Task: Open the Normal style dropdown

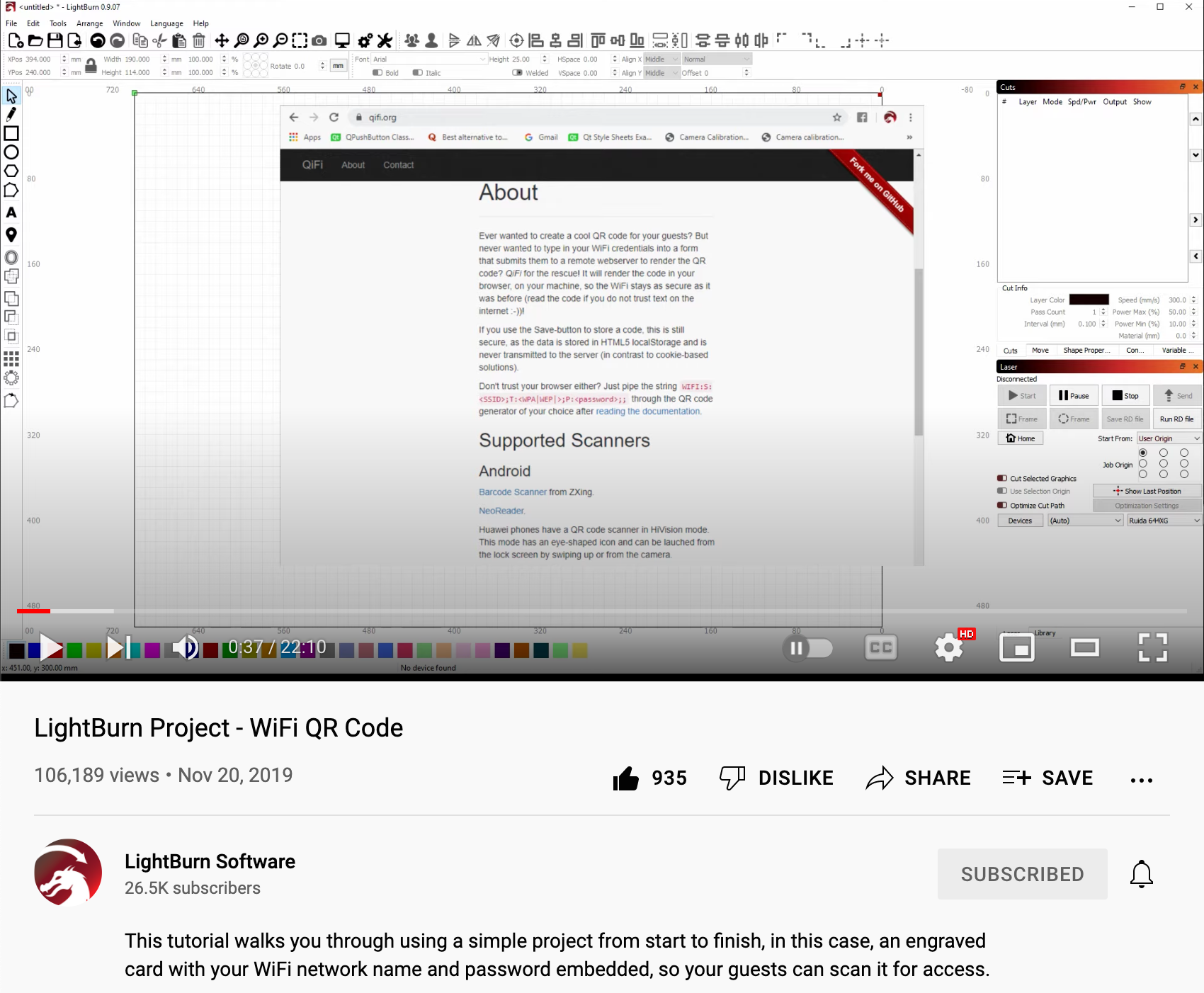Action: 716,59
